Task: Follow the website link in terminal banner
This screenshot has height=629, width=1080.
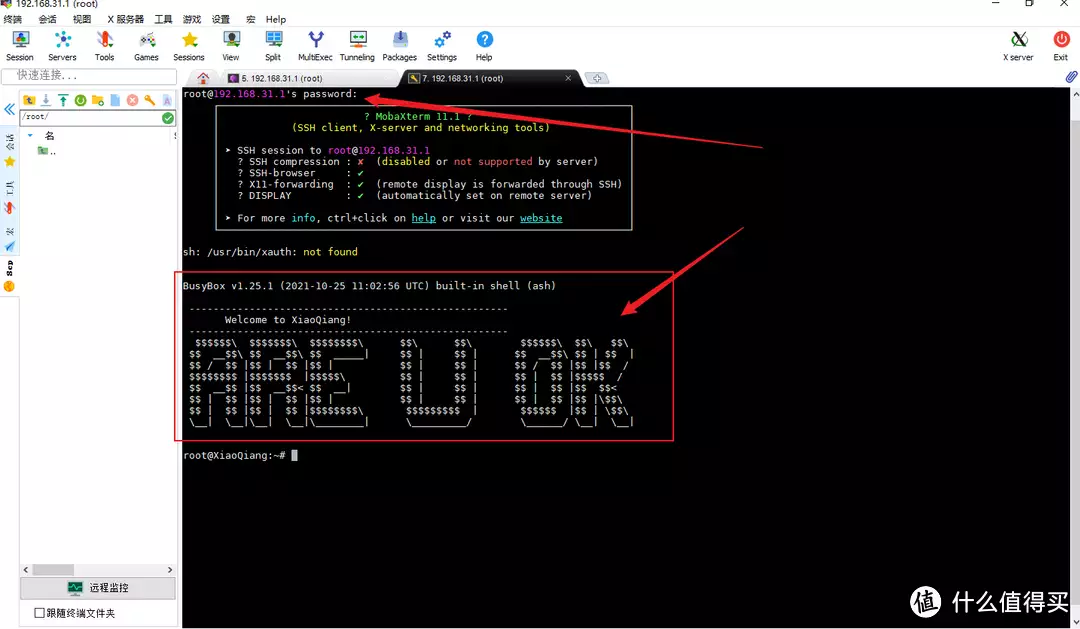Action: (541, 218)
